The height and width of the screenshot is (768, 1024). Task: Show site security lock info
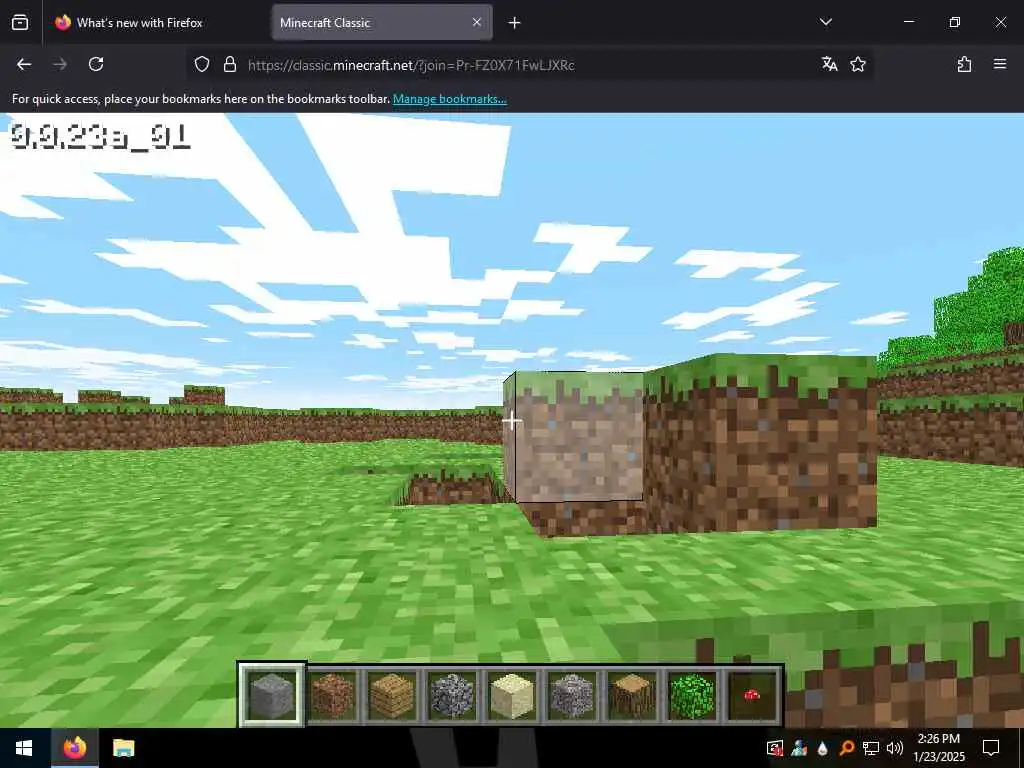[230, 64]
